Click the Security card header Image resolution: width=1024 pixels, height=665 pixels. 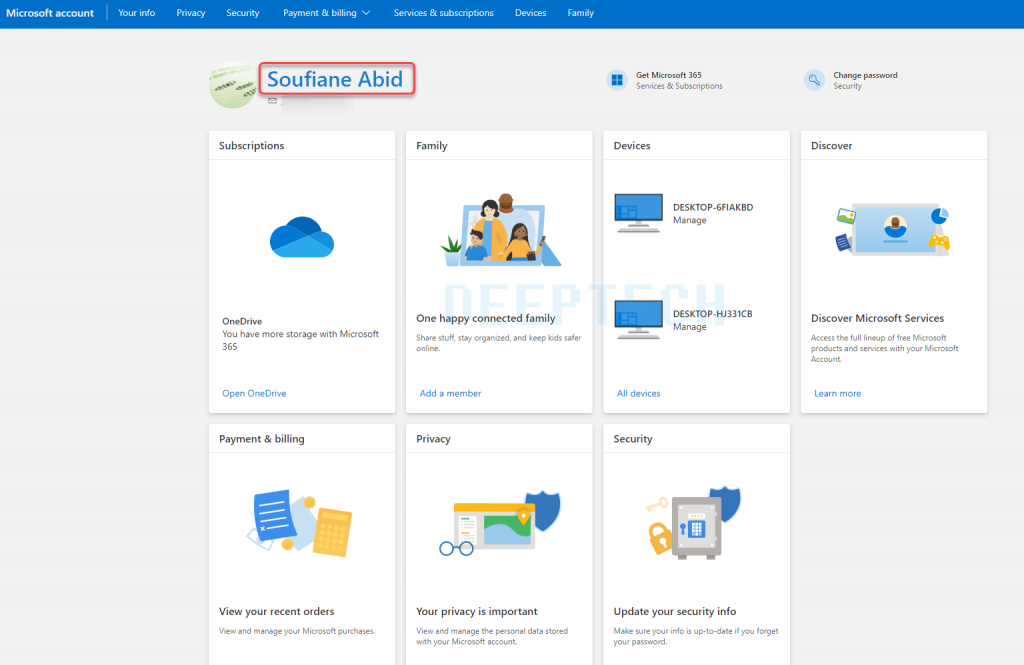click(632, 439)
